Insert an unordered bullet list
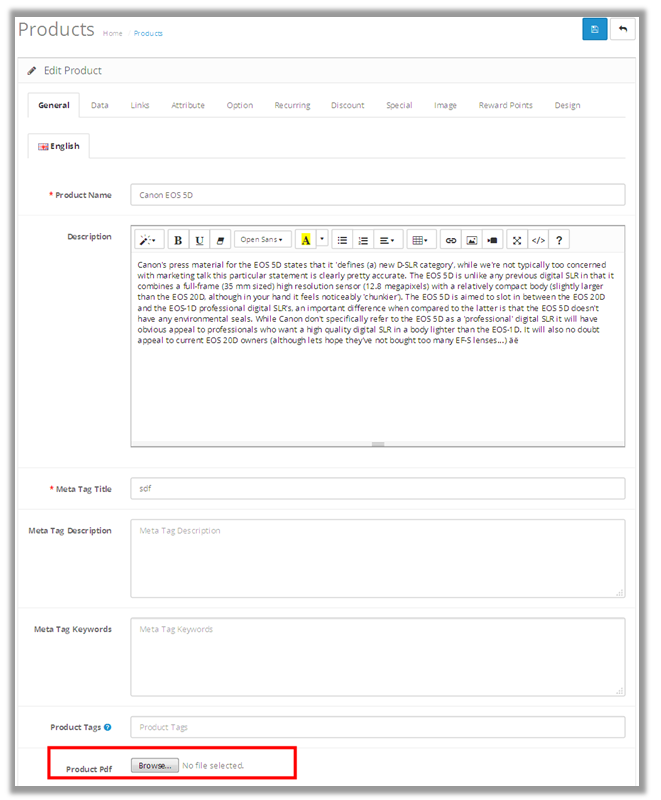Screen dimensions: 661x800 point(342,240)
